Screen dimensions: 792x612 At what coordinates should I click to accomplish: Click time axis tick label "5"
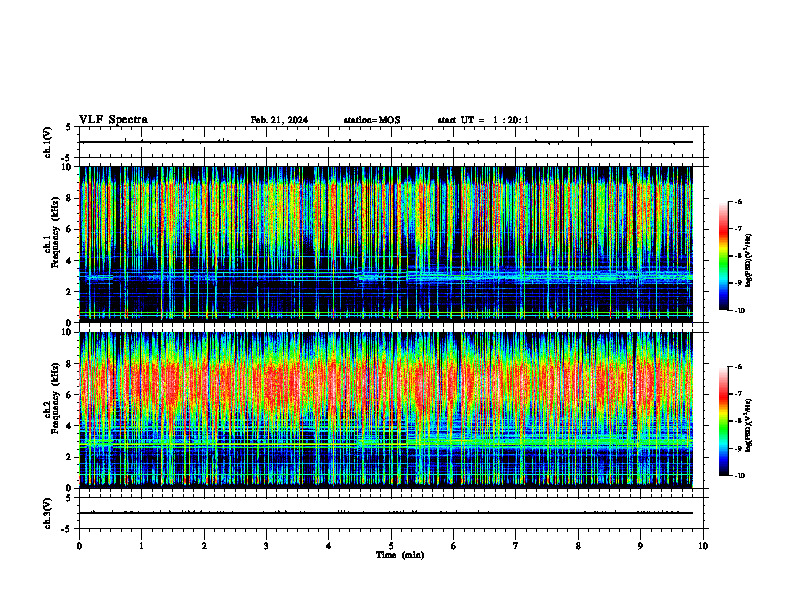click(x=391, y=546)
